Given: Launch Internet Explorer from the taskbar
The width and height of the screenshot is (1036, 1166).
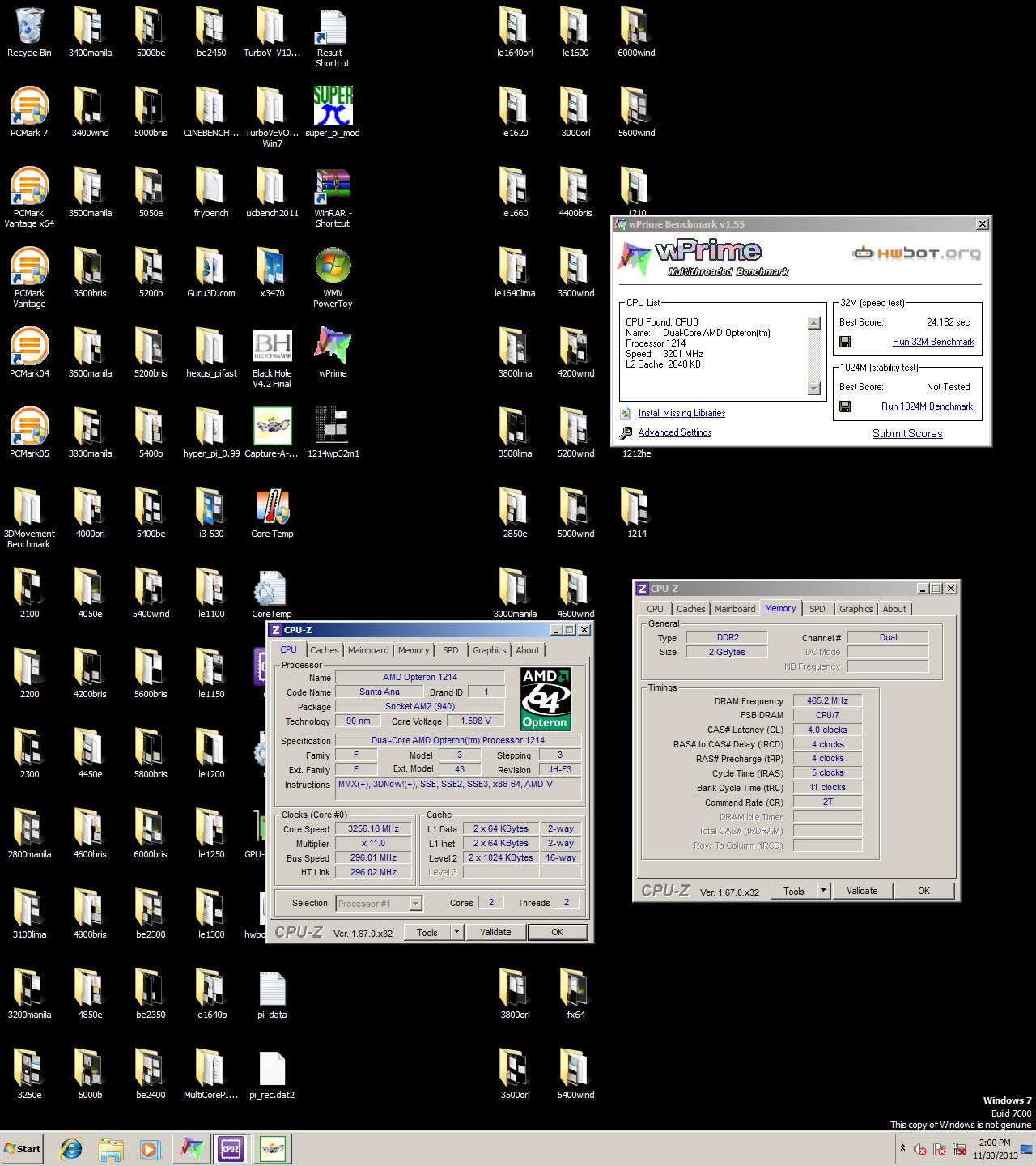Looking at the screenshot, I should [71, 1148].
